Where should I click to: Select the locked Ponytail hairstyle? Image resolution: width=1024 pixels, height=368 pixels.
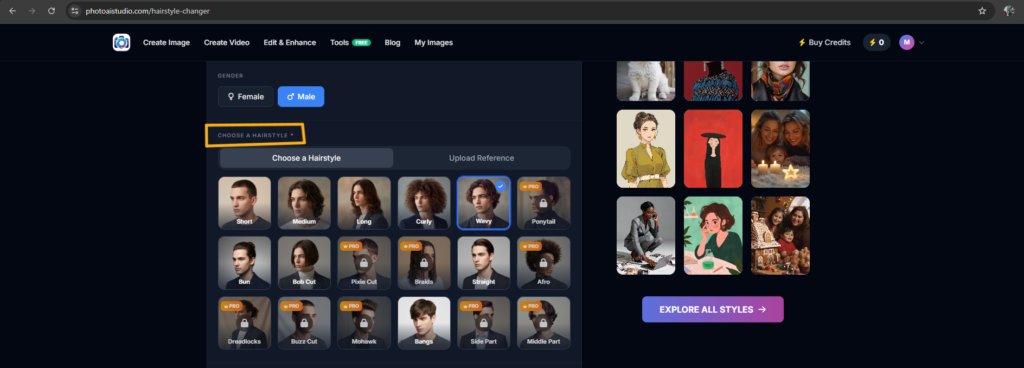pyautogui.click(x=543, y=203)
